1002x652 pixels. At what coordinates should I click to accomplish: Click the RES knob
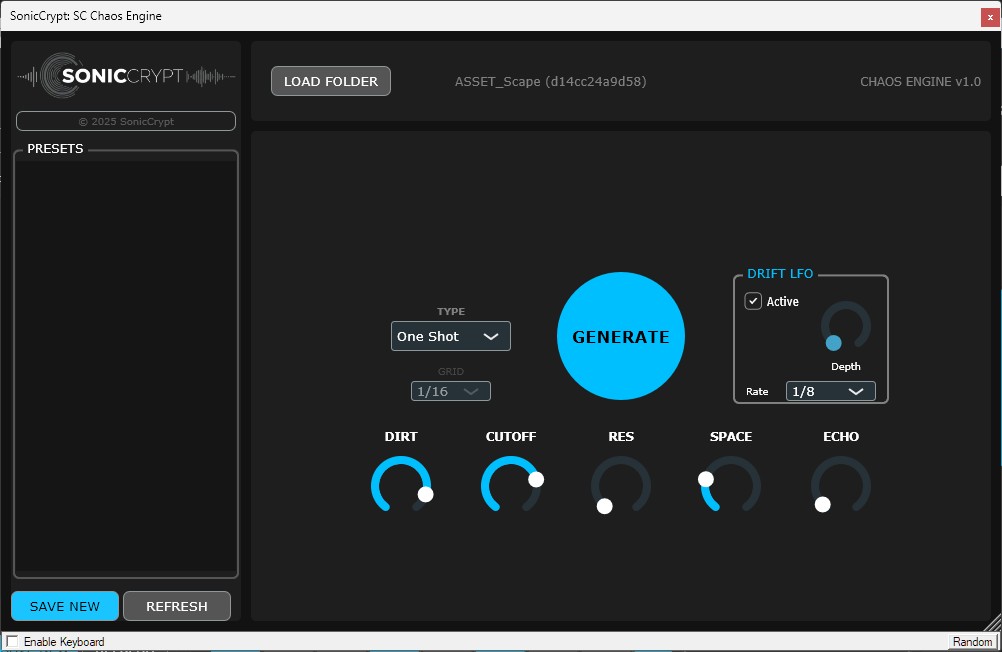(621, 485)
